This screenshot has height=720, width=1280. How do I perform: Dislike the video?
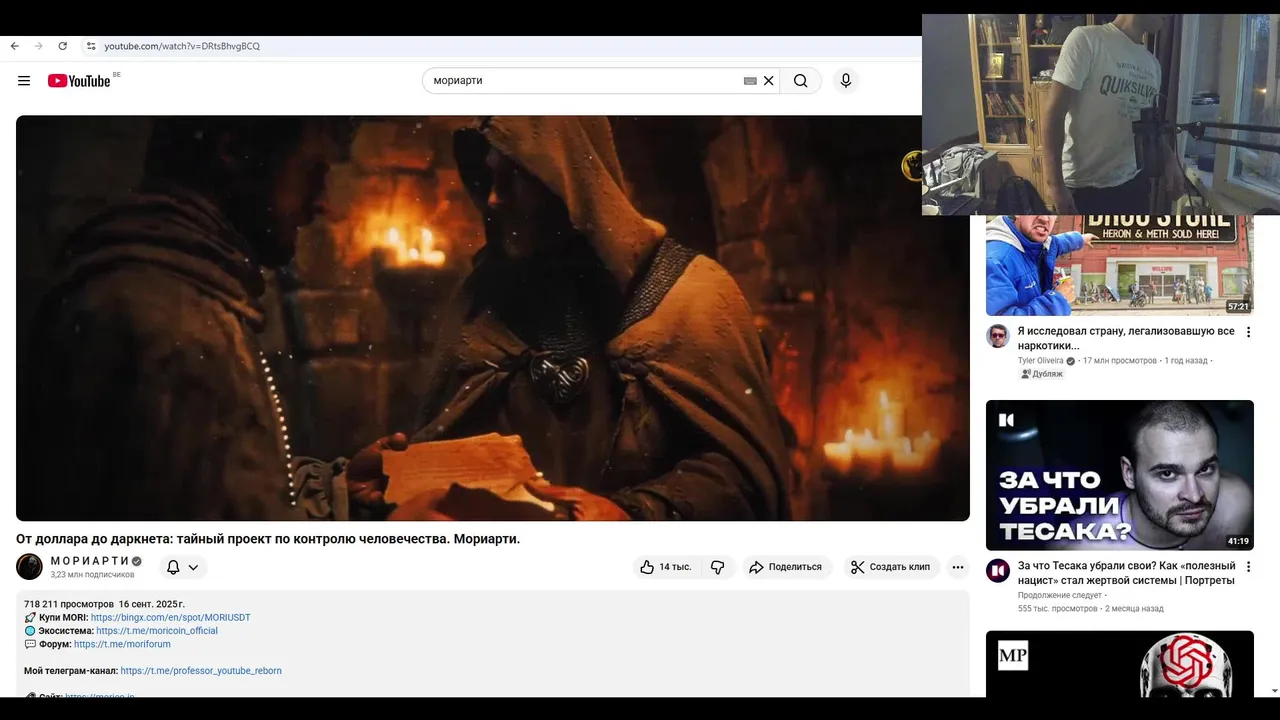(x=718, y=567)
